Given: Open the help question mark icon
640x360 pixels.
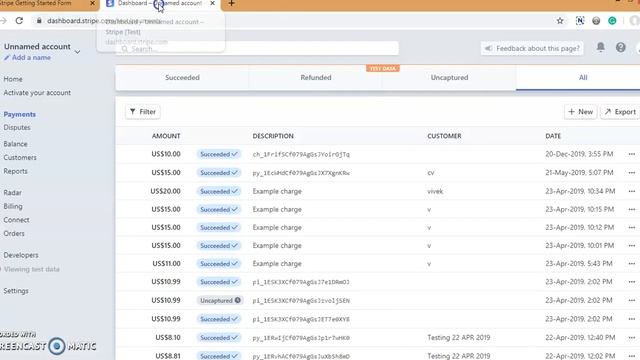Looking at the screenshot, I should point(620,48).
